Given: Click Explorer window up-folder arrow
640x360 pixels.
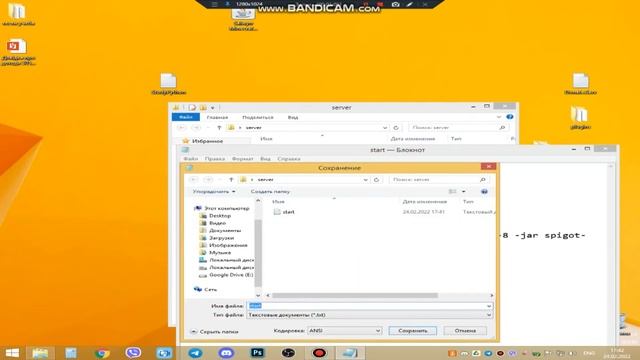Looking at the screenshot, I should [219, 128].
